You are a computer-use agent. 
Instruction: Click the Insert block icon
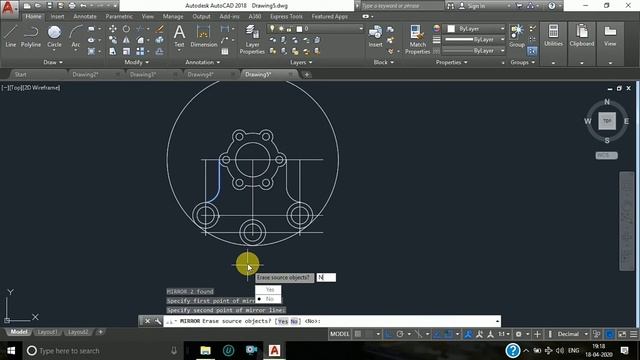[x=376, y=36]
